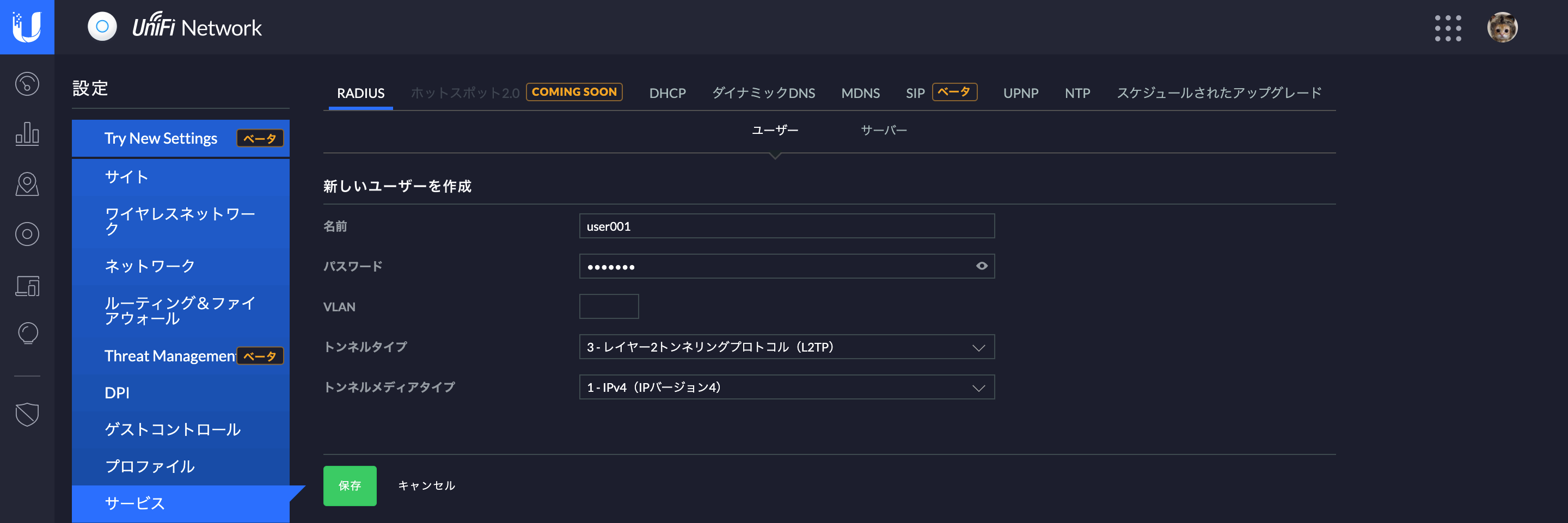This screenshot has height=523, width=1568.
Task: Open the Clients sidebar icon
Action: pos(27,285)
